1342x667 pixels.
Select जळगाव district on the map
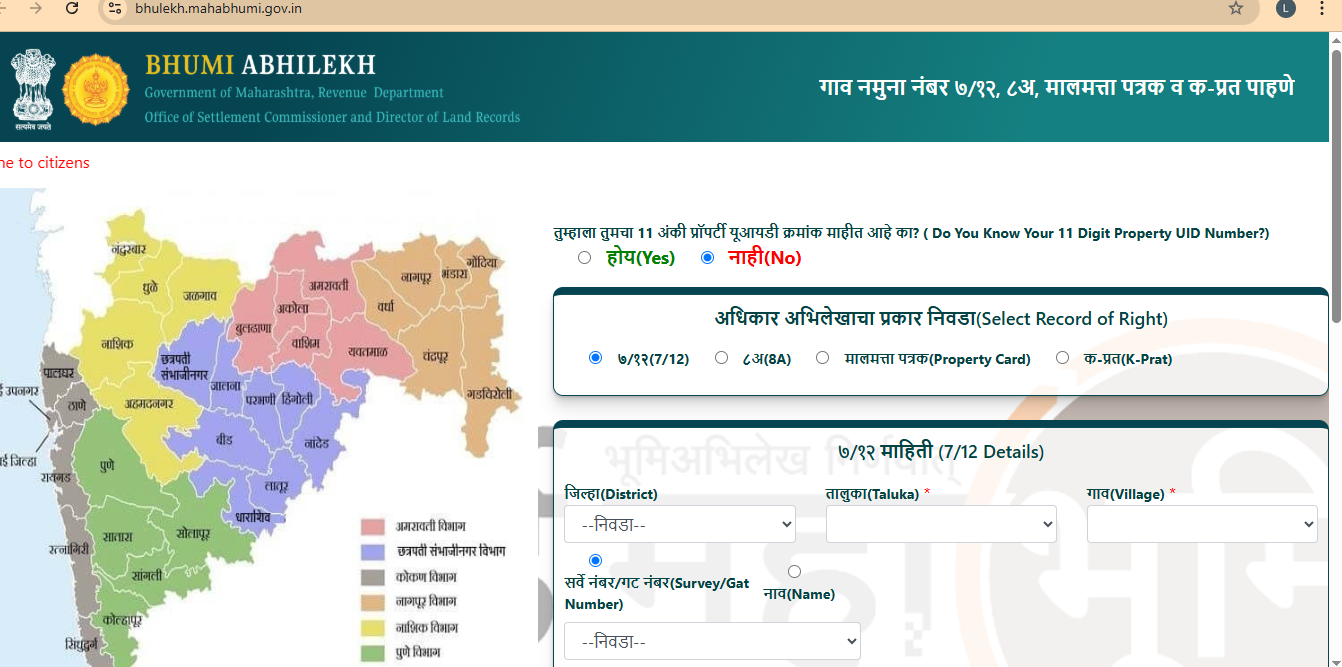click(x=201, y=296)
